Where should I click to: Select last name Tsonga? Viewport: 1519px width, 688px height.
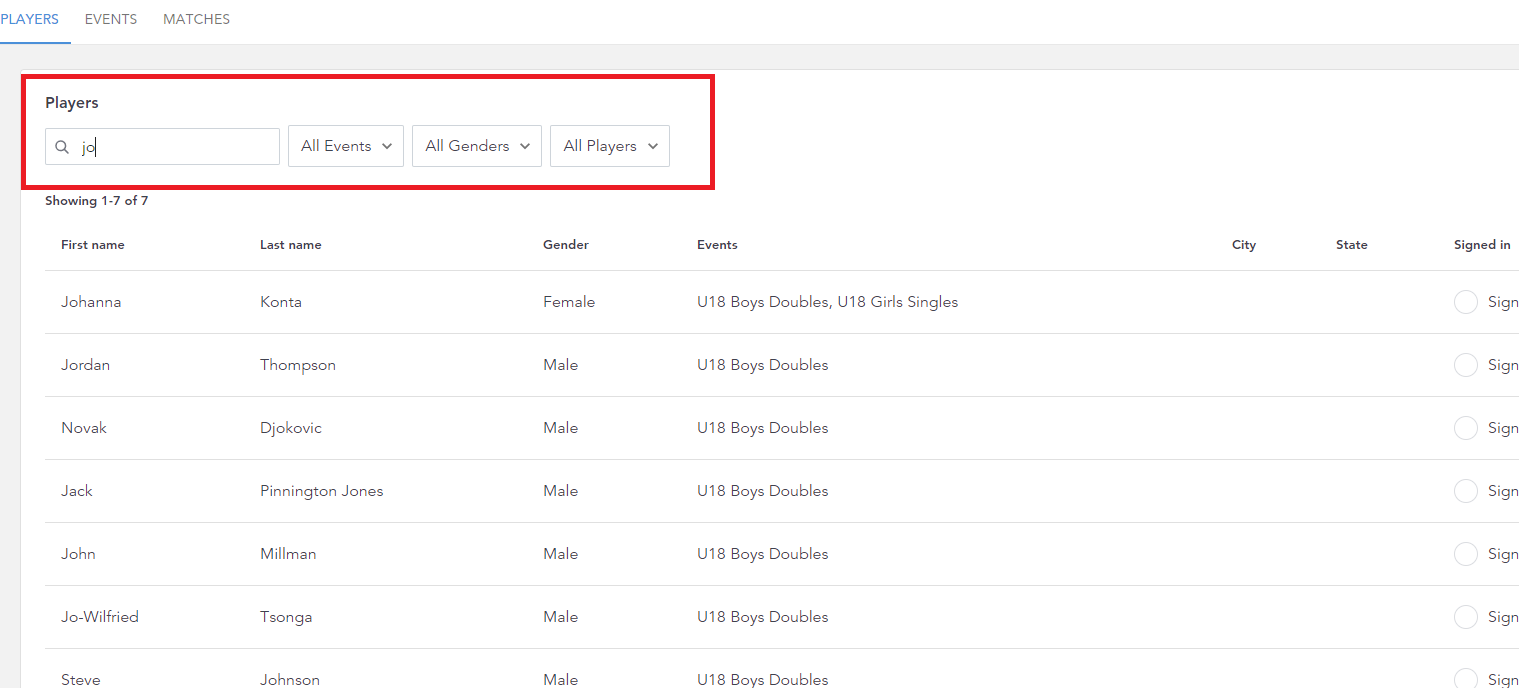pos(286,617)
